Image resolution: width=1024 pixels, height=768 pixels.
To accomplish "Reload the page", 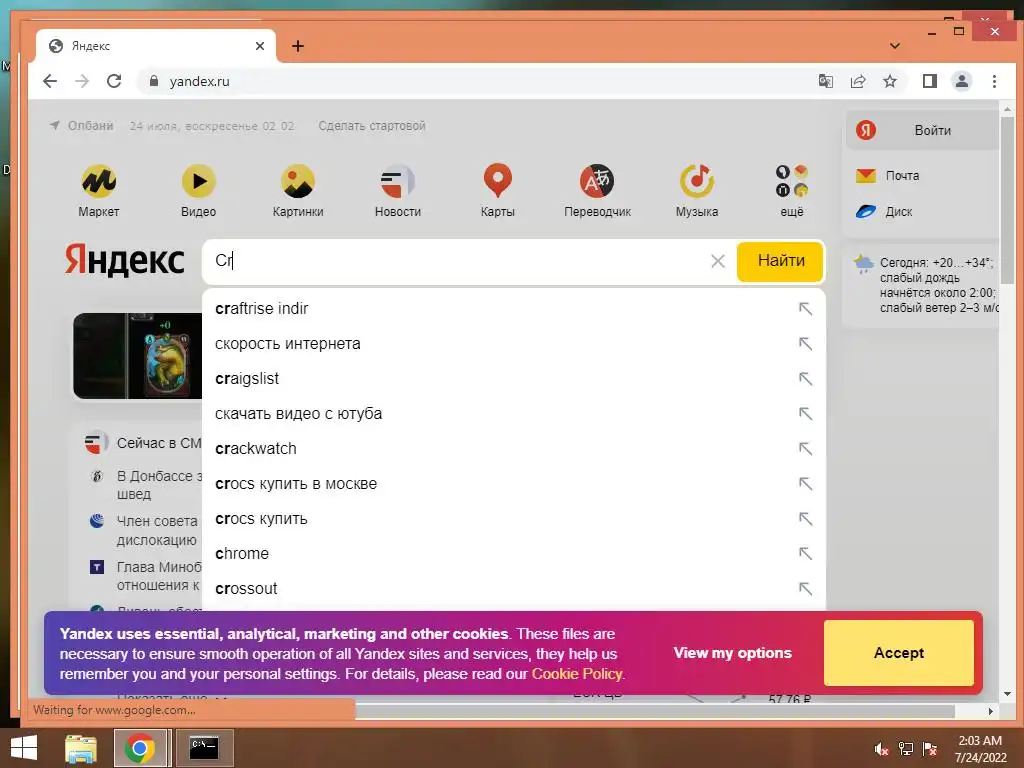I will 114,81.
